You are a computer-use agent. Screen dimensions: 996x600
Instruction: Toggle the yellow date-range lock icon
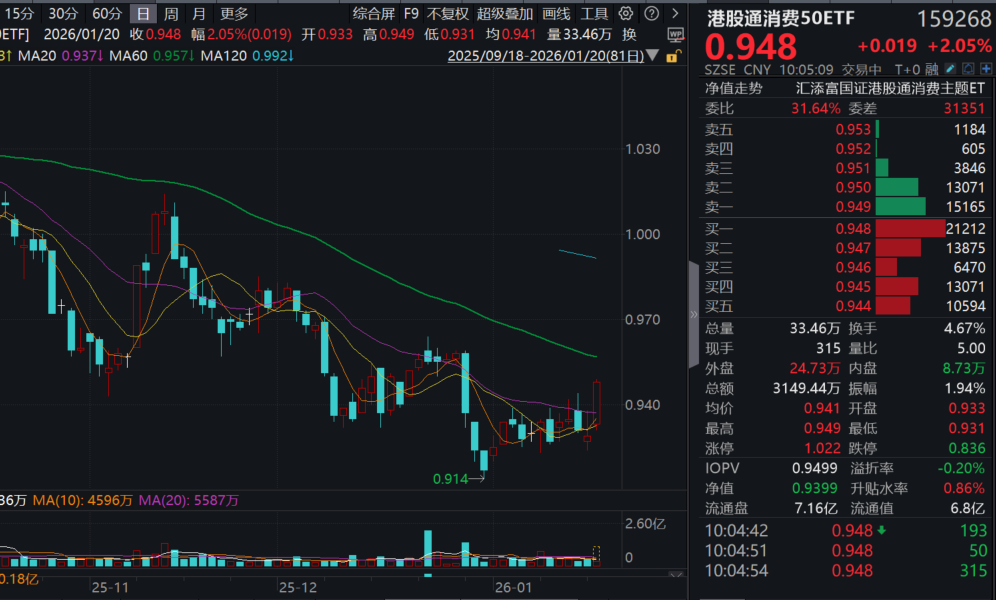tap(674, 58)
